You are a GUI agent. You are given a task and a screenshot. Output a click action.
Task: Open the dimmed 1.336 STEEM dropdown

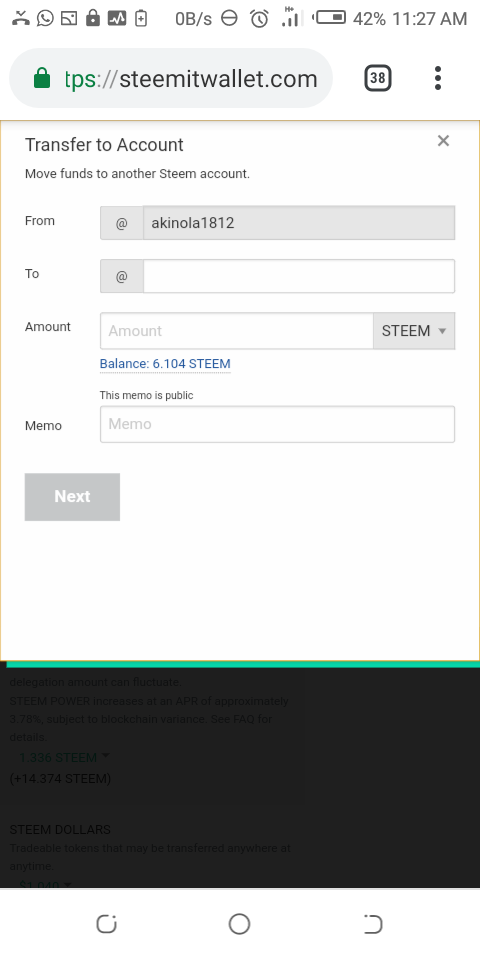64,757
